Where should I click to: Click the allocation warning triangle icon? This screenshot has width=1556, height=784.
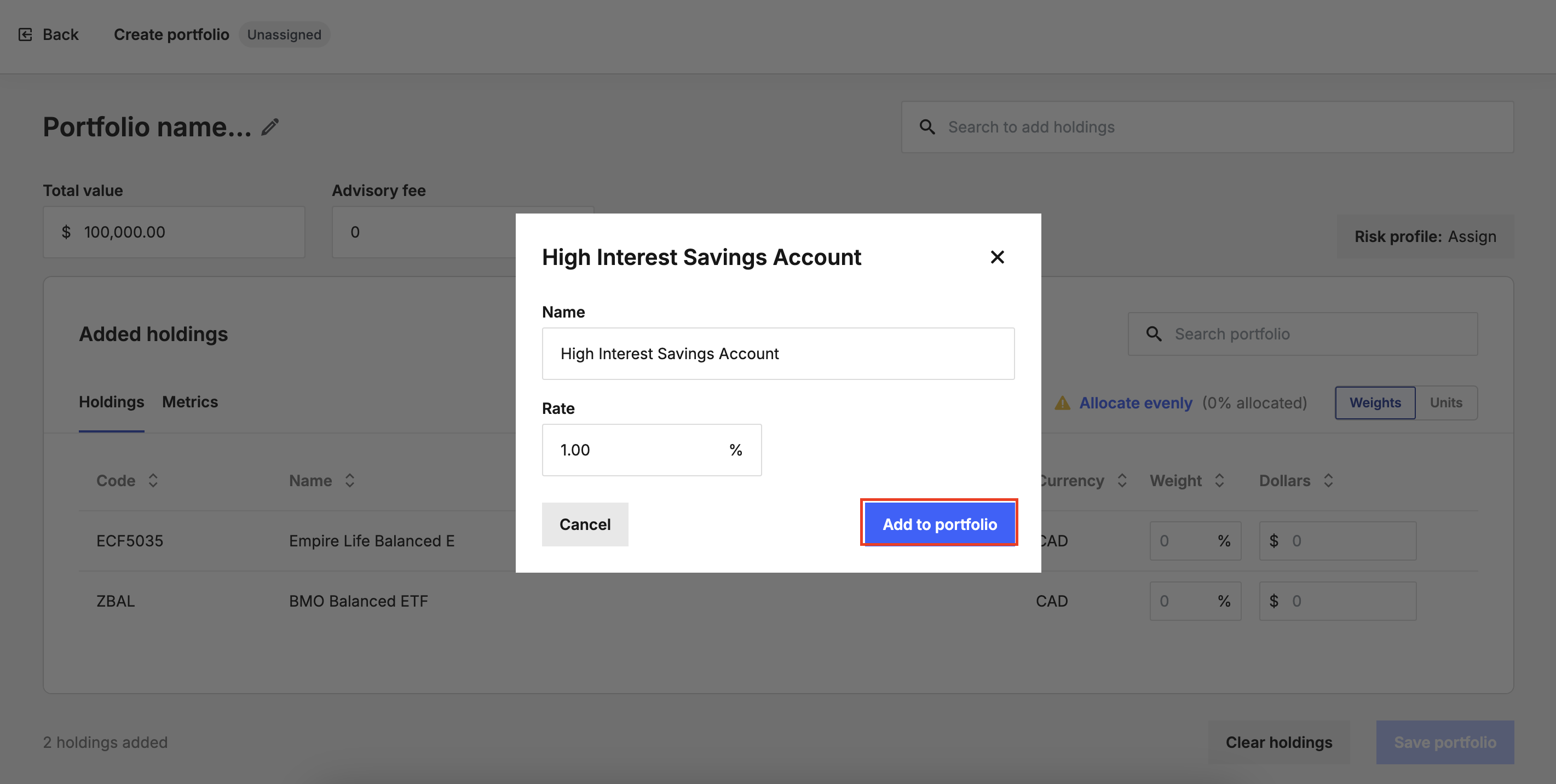1063,403
